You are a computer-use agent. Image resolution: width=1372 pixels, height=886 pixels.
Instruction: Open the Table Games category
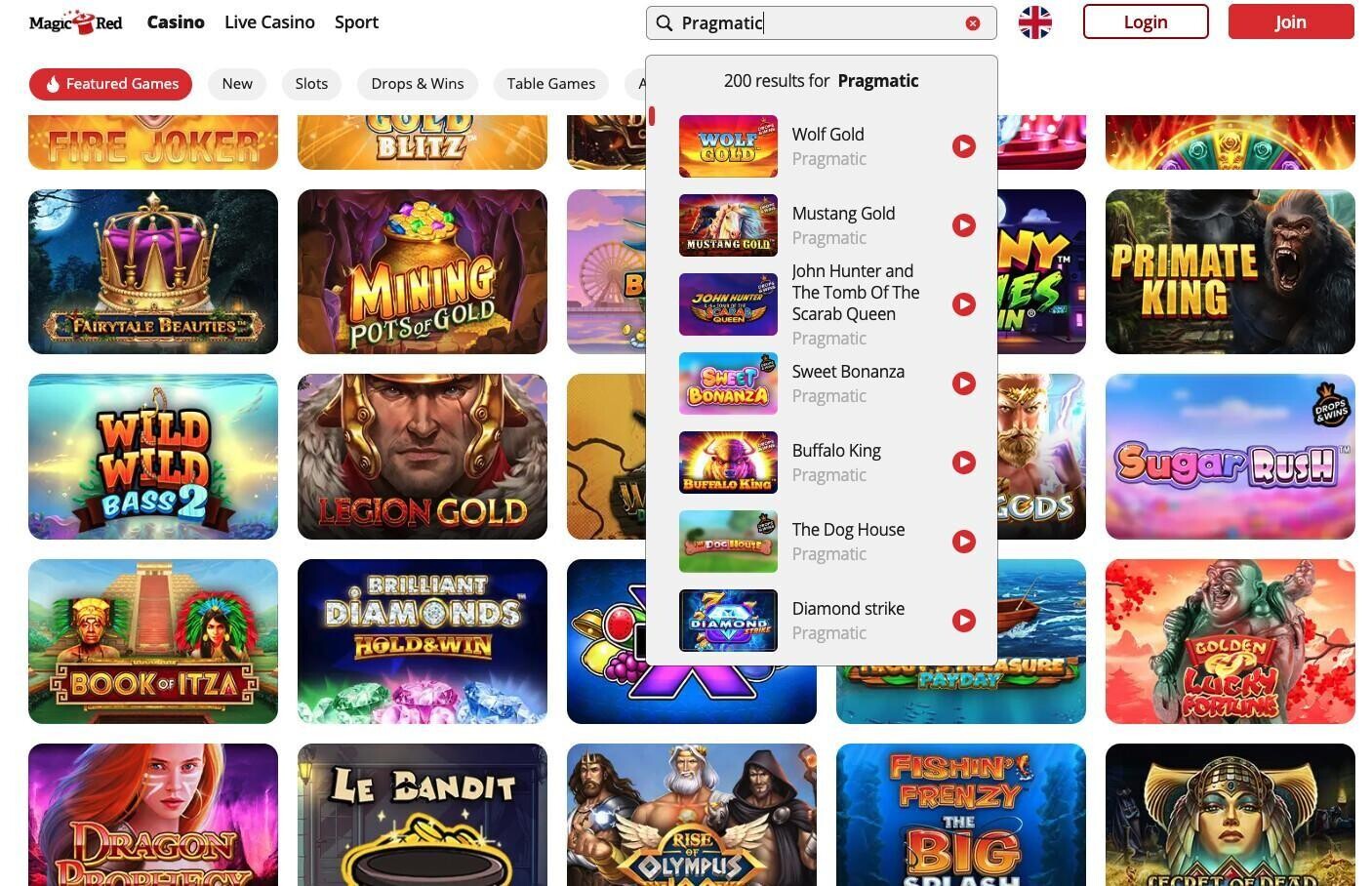tap(551, 84)
